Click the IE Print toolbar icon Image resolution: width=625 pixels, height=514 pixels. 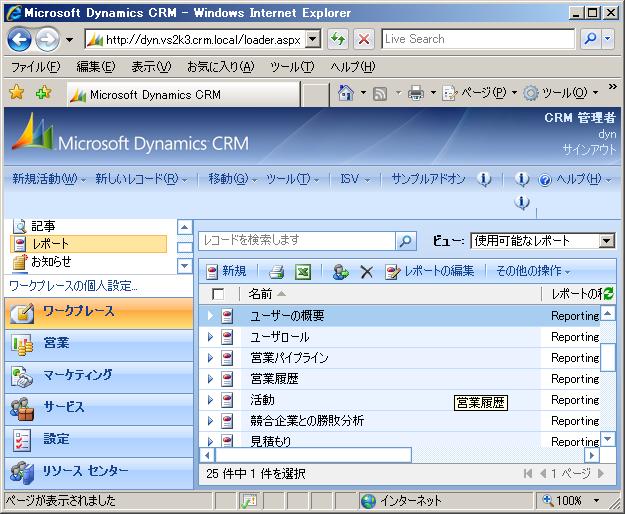tap(416, 94)
